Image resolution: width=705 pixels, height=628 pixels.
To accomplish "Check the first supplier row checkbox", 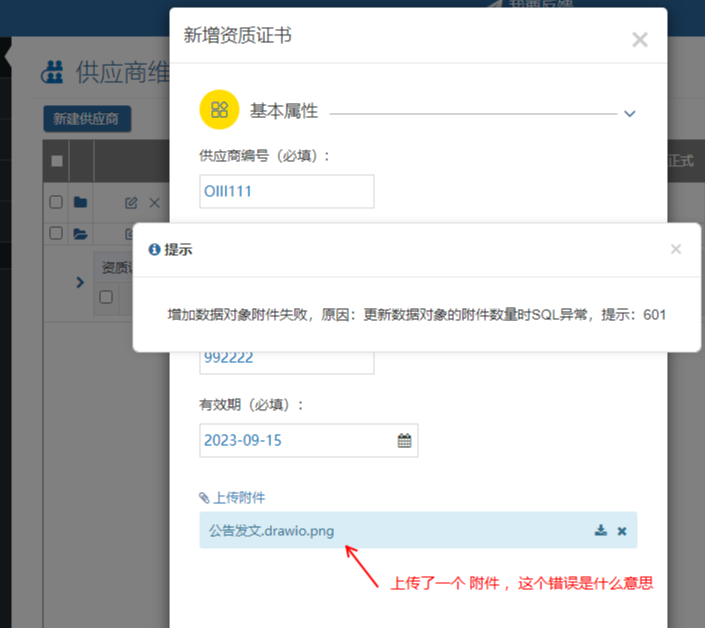I will [57, 203].
